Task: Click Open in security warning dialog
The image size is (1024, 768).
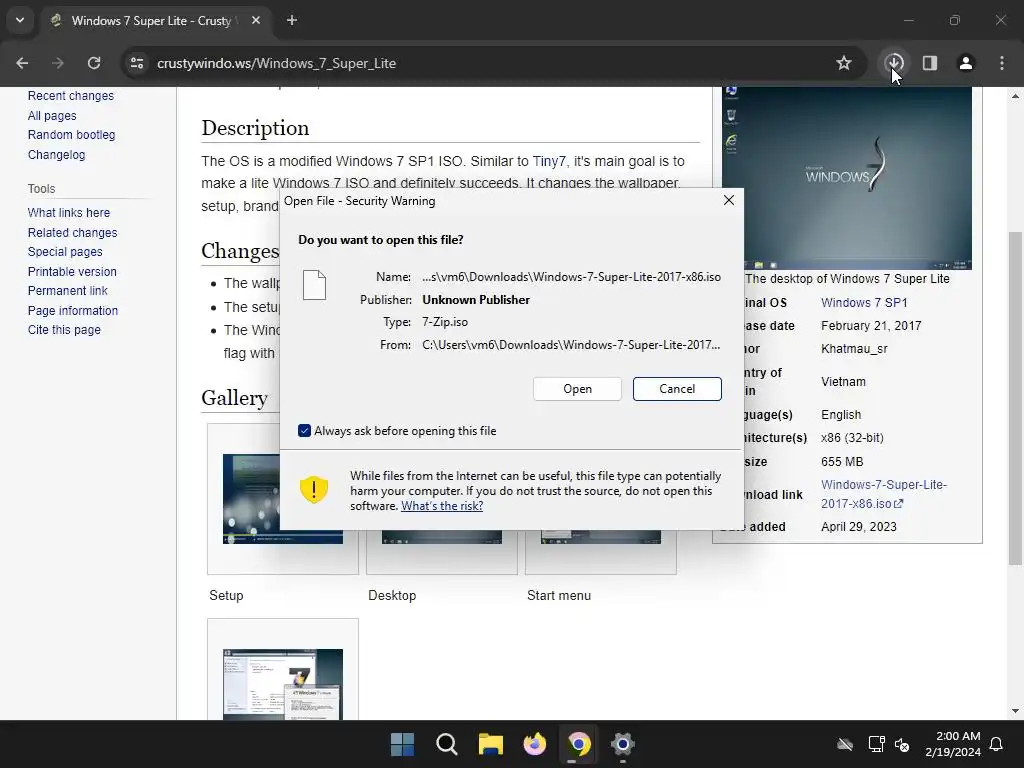Action: click(577, 389)
